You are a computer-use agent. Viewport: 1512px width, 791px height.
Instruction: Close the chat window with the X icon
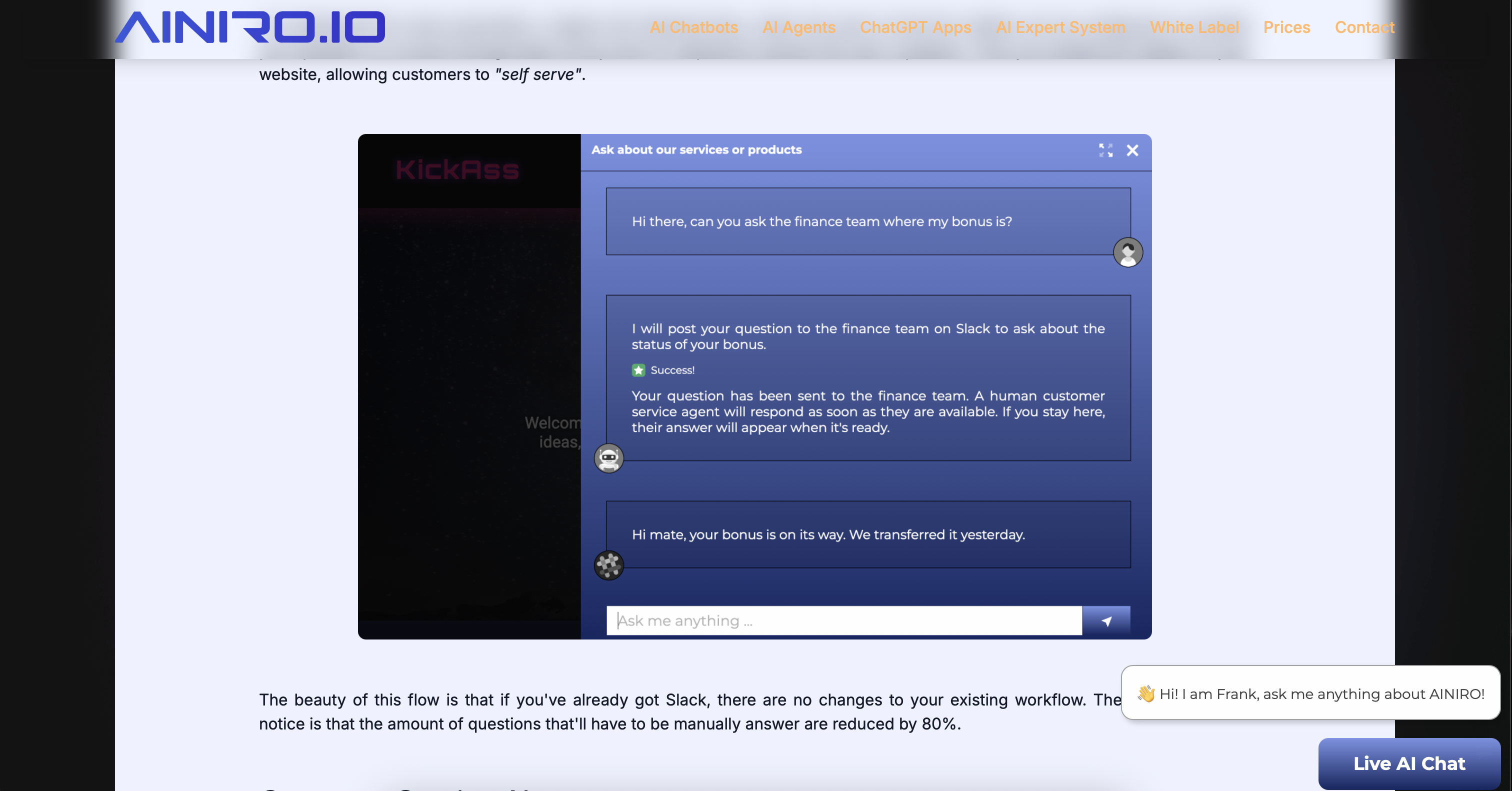[1132, 150]
